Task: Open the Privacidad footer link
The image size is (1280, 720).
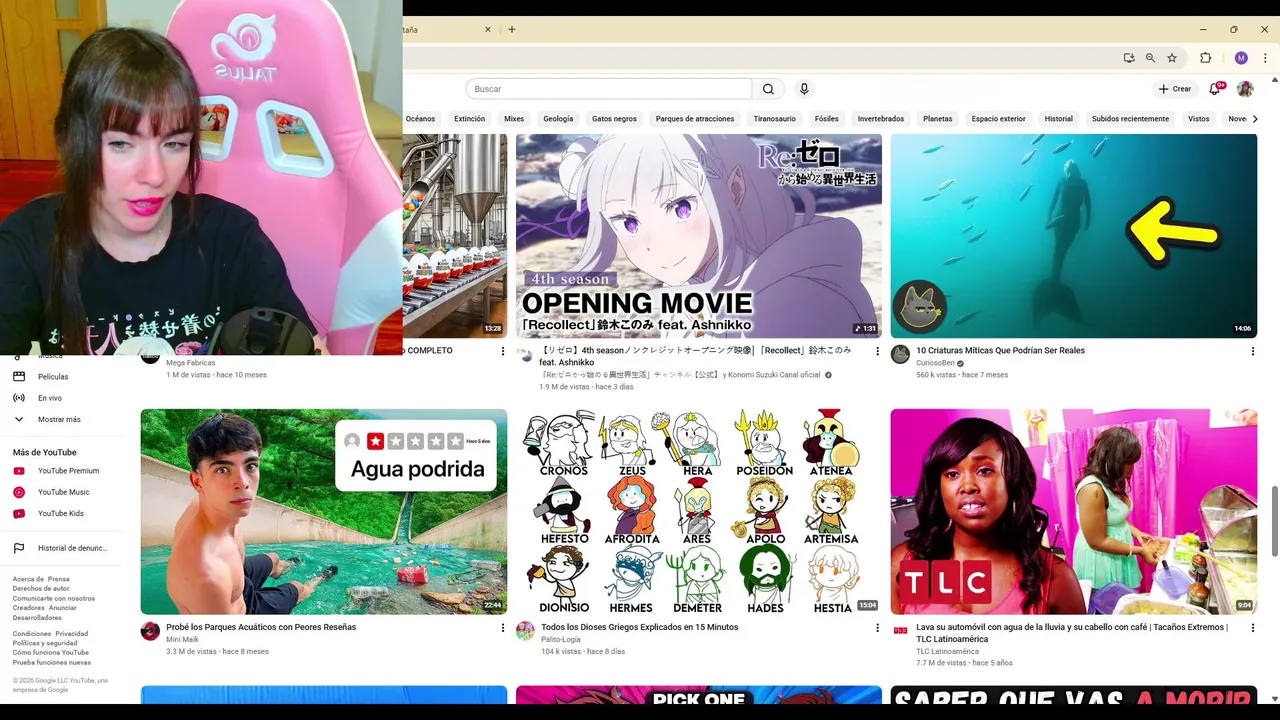Action: 72,634
